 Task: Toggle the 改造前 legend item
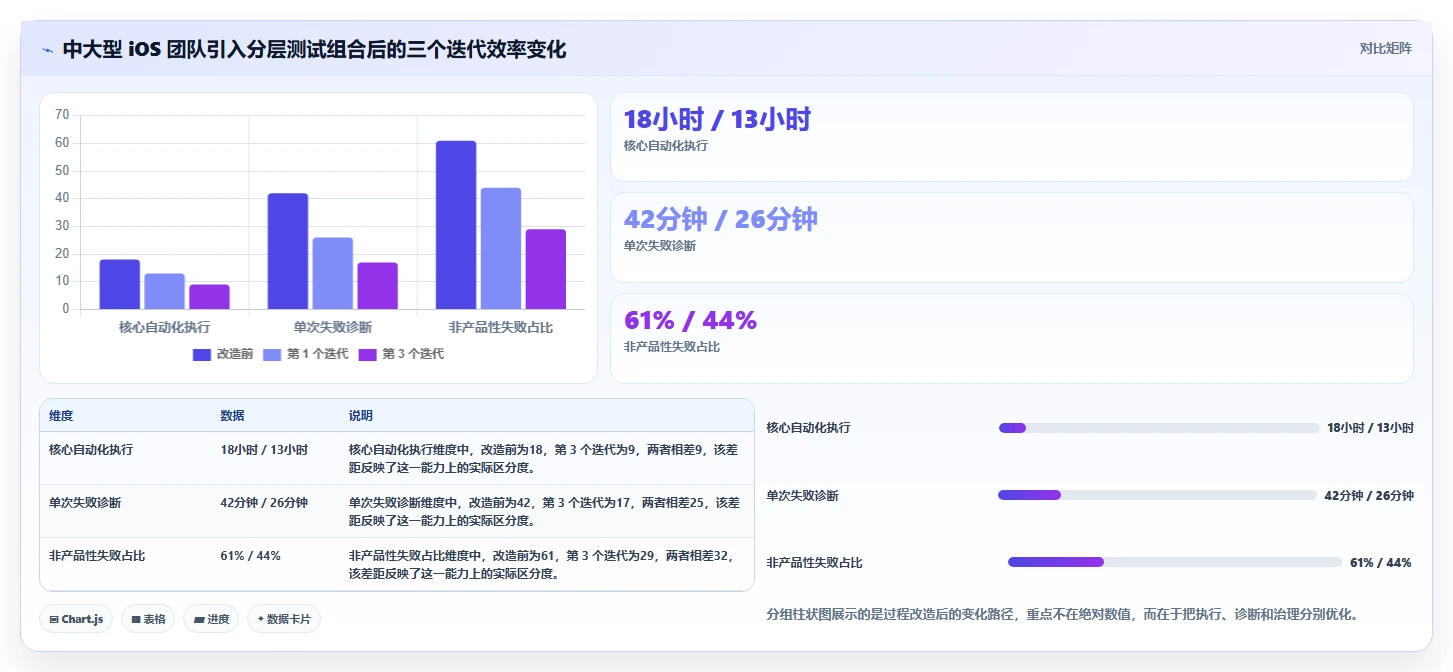click(223, 354)
